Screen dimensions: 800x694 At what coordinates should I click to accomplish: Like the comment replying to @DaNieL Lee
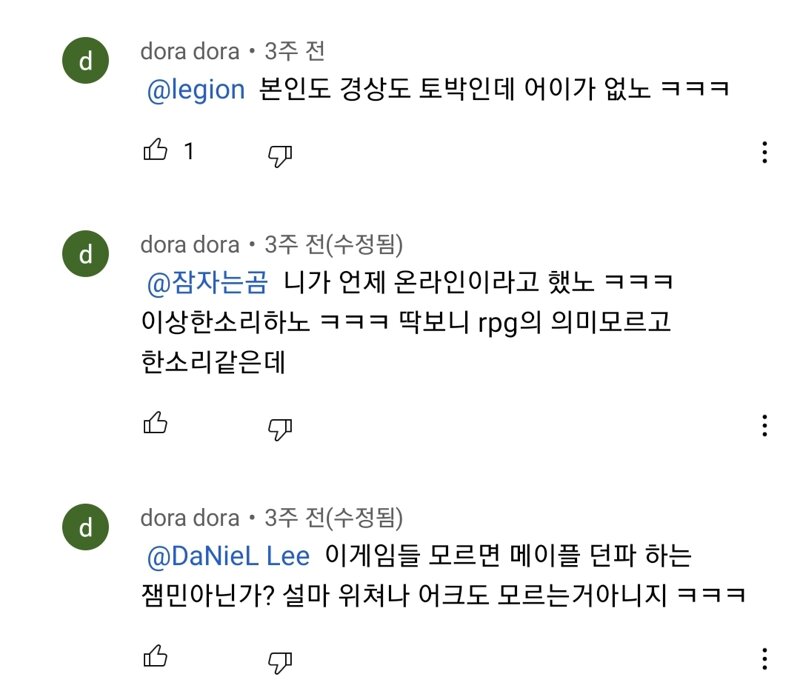click(x=156, y=657)
